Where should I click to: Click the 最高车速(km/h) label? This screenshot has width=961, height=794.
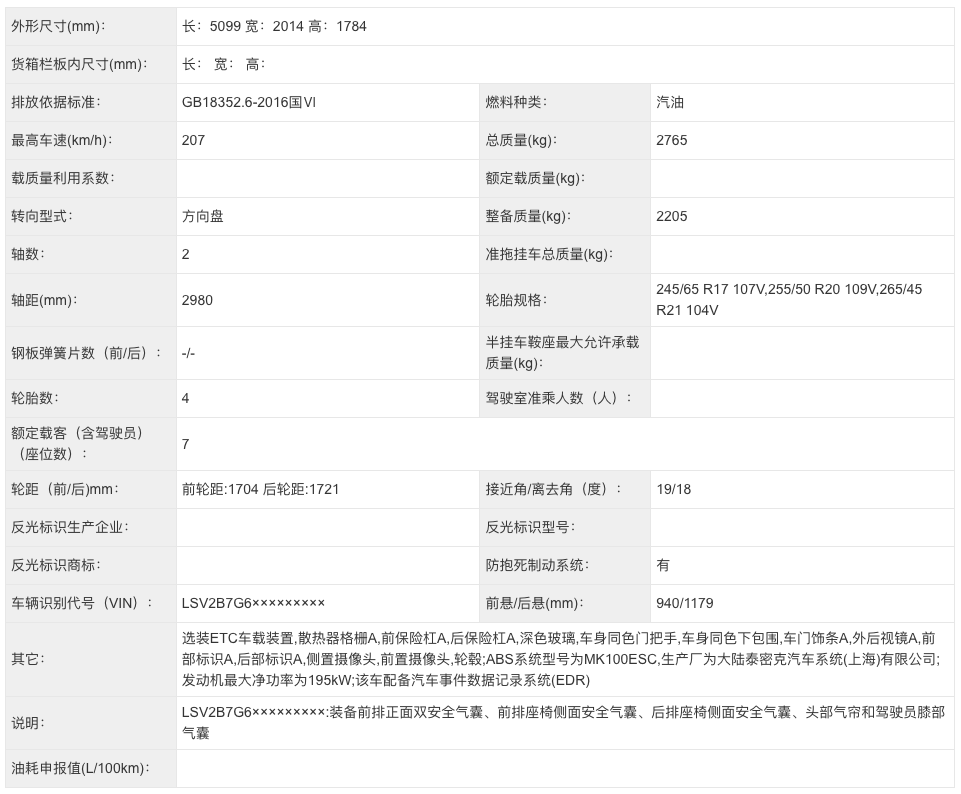point(61,140)
